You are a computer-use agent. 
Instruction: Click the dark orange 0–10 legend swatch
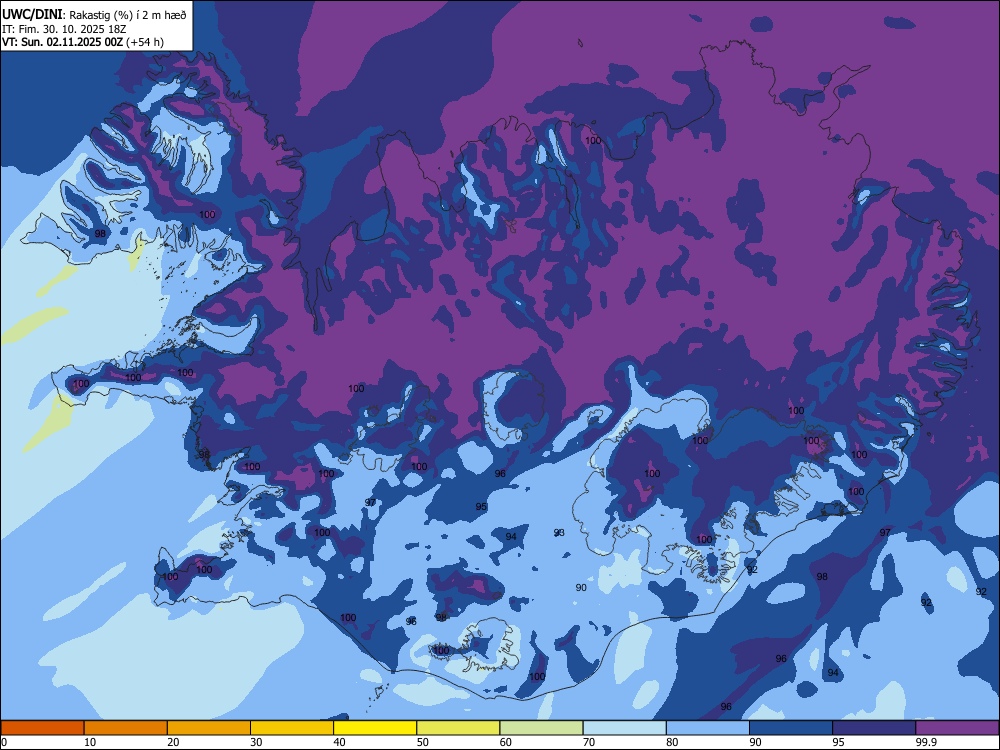pos(42,728)
